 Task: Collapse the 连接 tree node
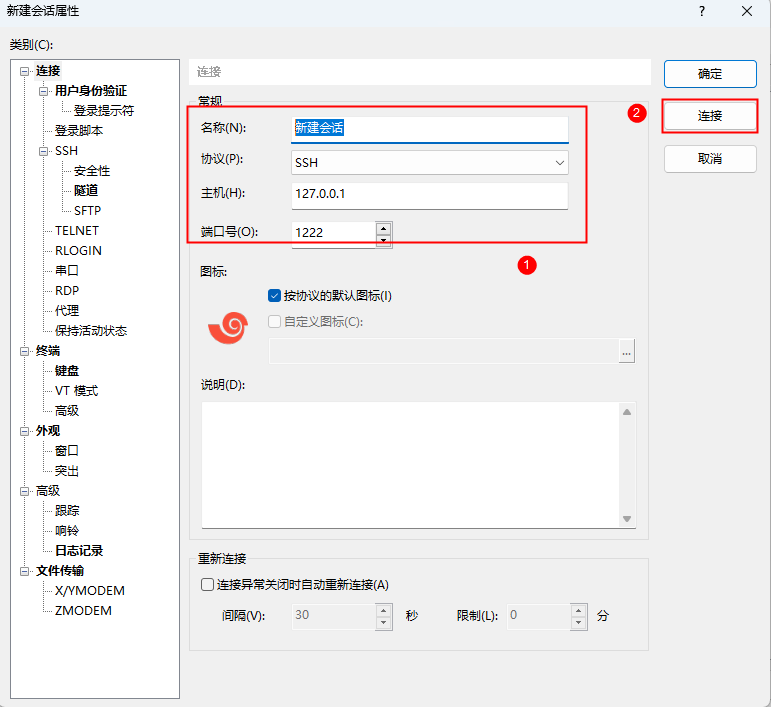click(x=24, y=71)
